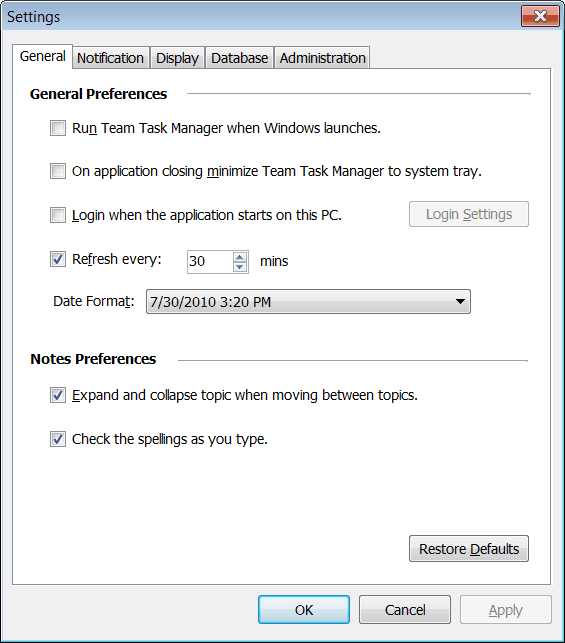The width and height of the screenshot is (565, 643).
Task: Confirm settings with OK button
Action: pyautogui.click(x=304, y=610)
